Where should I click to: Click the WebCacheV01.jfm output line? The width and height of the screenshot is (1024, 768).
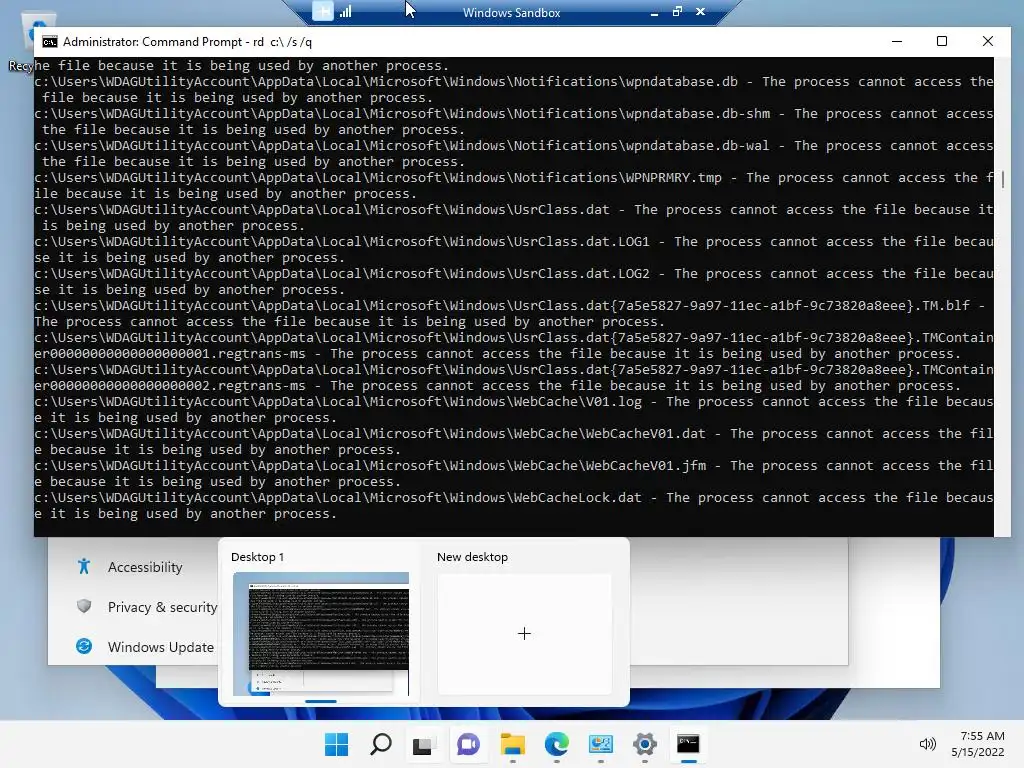coord(514,473)
